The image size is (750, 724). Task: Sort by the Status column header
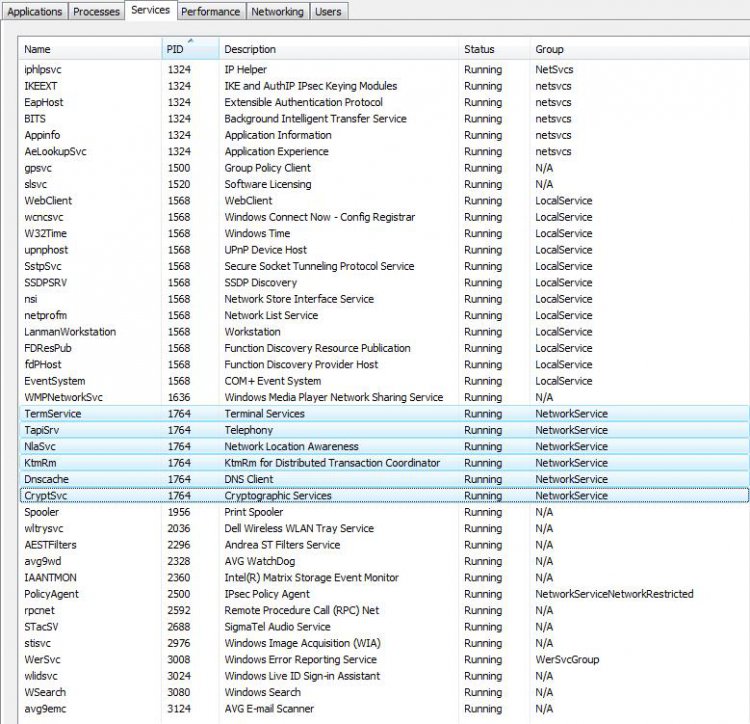[494, 49]
